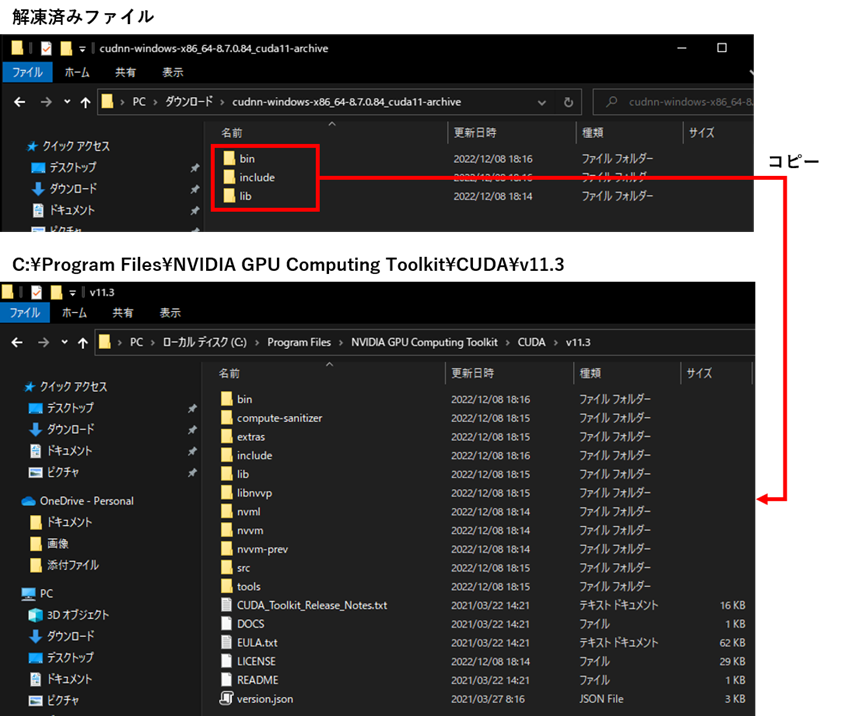Open the 共有 tab in the cudnn archive window
Screen dimensions: 865x716
tap(125, 72)
